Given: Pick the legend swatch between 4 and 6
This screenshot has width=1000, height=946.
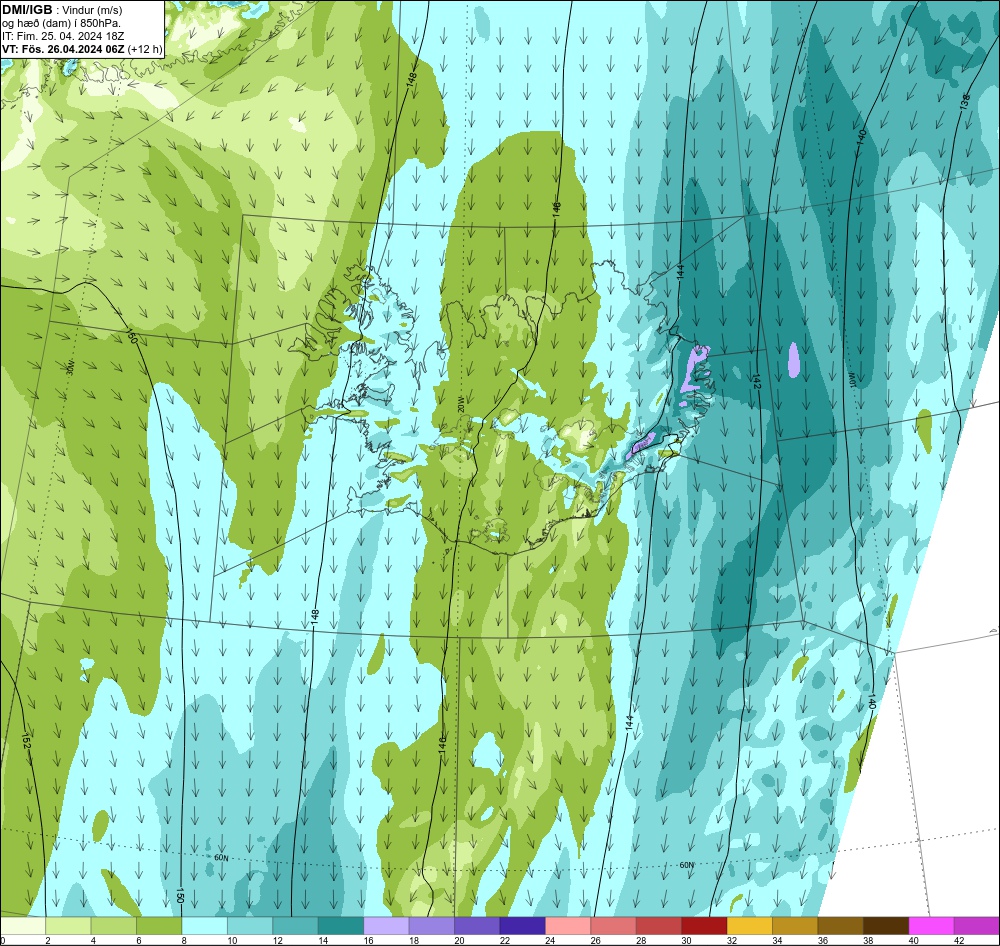Looking at the screenshot, I should tap(114, 926).
